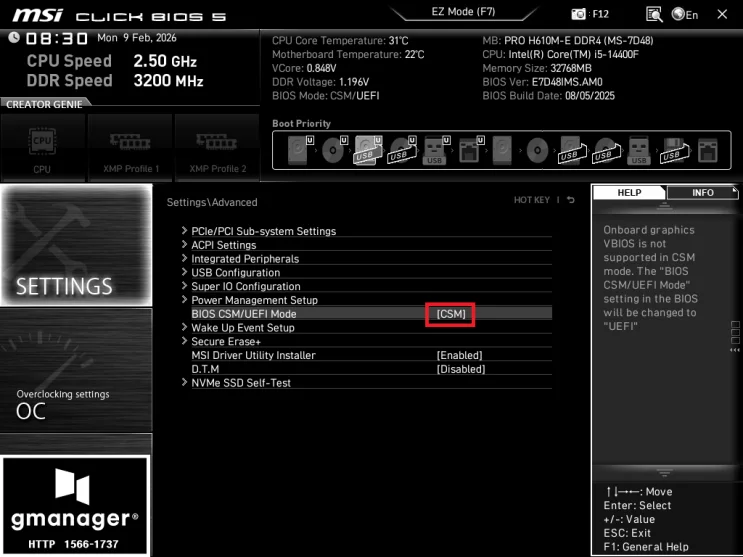Click the F12 screenshot camera icon
Viewport: 743px width, 557px height.
(578, 14)
